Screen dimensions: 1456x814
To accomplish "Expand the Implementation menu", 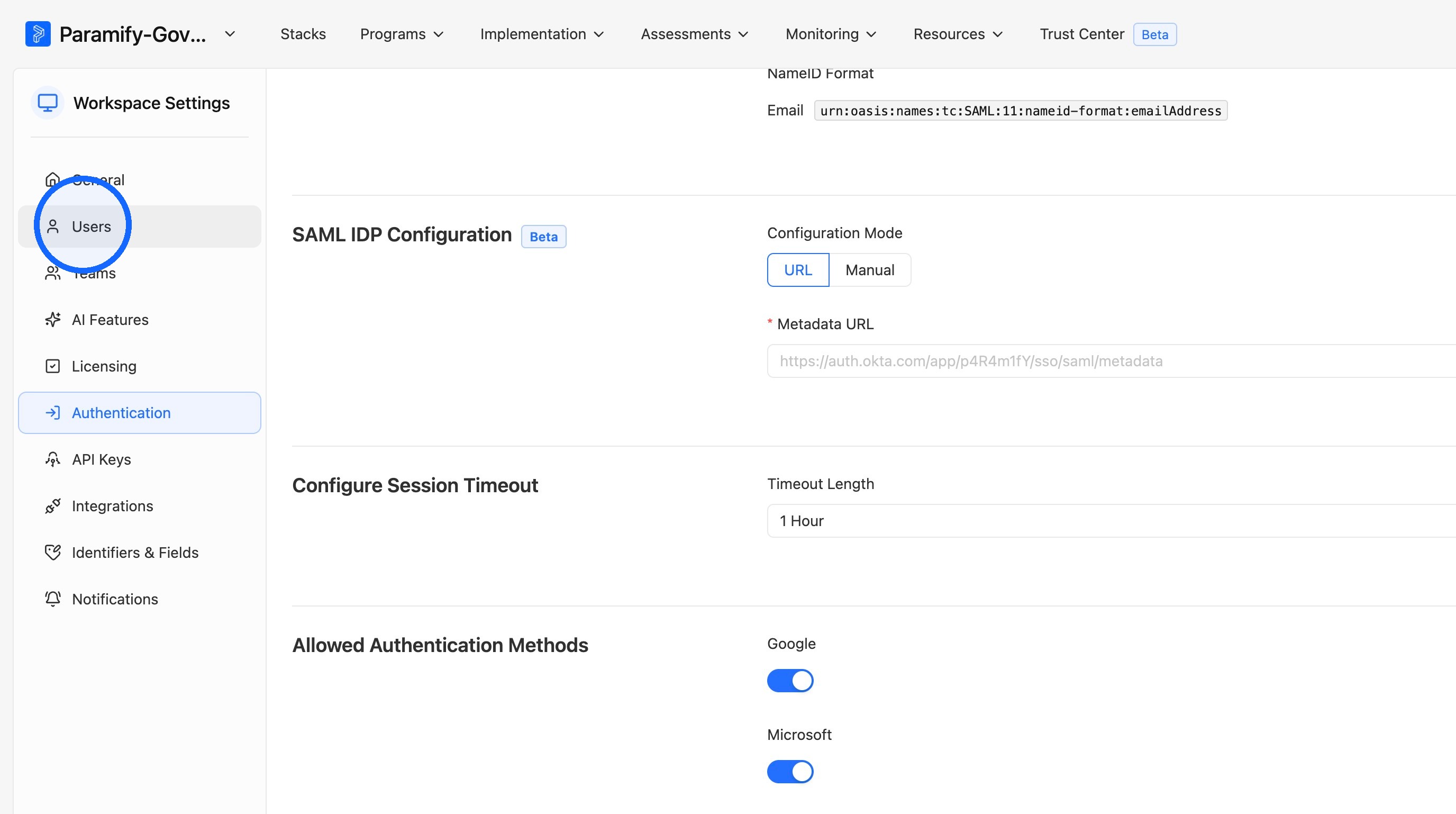I will (541, 34).
